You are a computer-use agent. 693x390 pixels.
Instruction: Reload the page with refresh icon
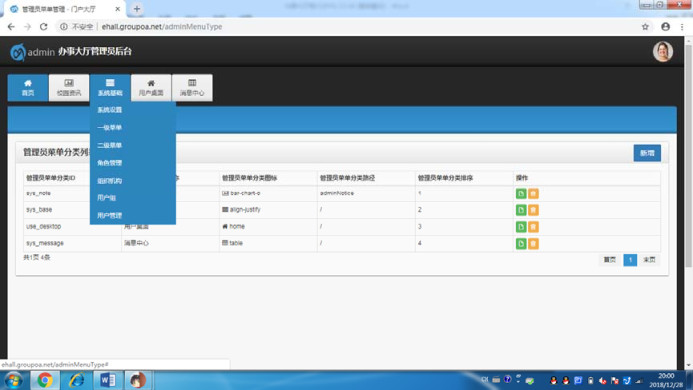tap(43, 27)
